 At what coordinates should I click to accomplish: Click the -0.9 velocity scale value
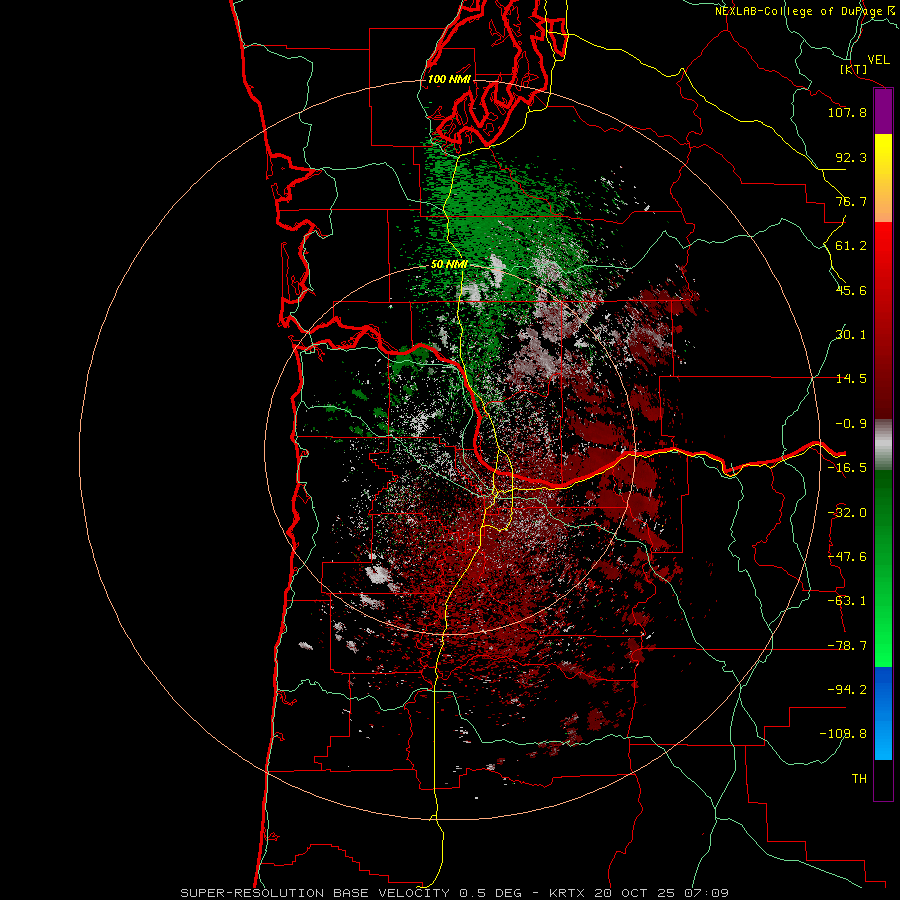tap(851, 424)
